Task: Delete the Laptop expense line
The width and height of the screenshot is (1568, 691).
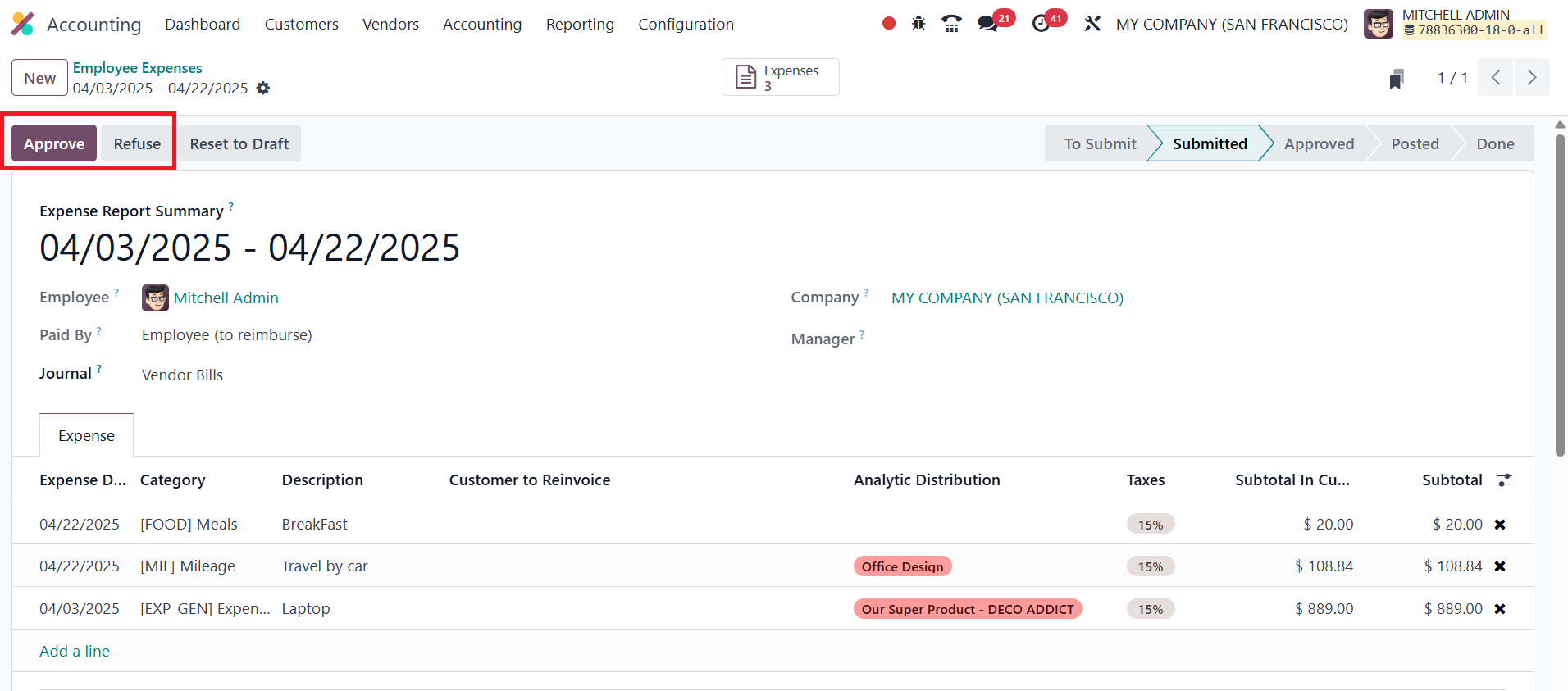Action: (1500, 609)
